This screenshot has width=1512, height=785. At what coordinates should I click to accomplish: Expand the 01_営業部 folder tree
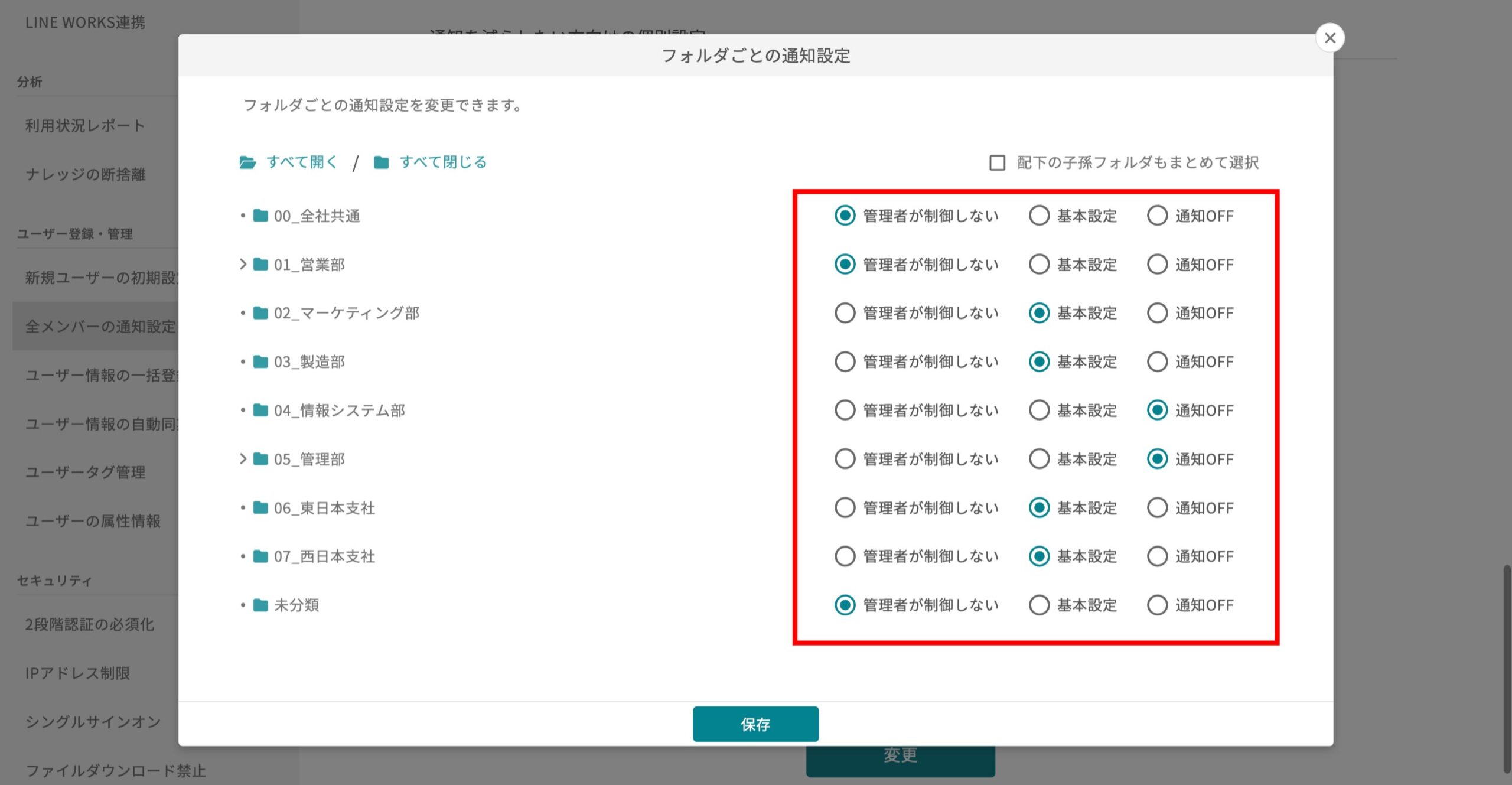pos(243,264)
